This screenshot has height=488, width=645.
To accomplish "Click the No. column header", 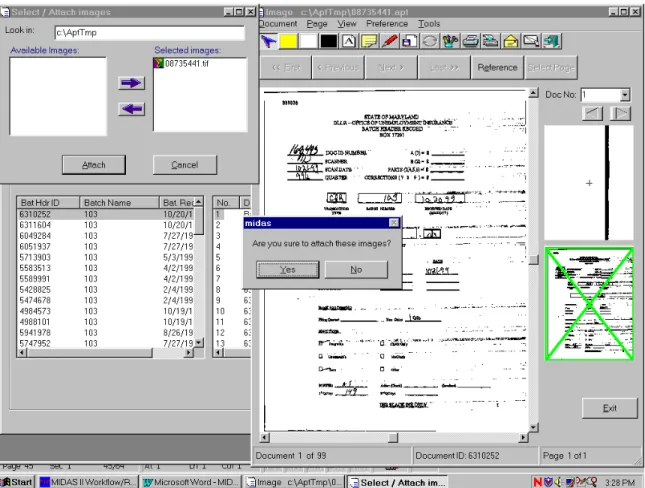I will pyautogui.click(x=226, y=202).
